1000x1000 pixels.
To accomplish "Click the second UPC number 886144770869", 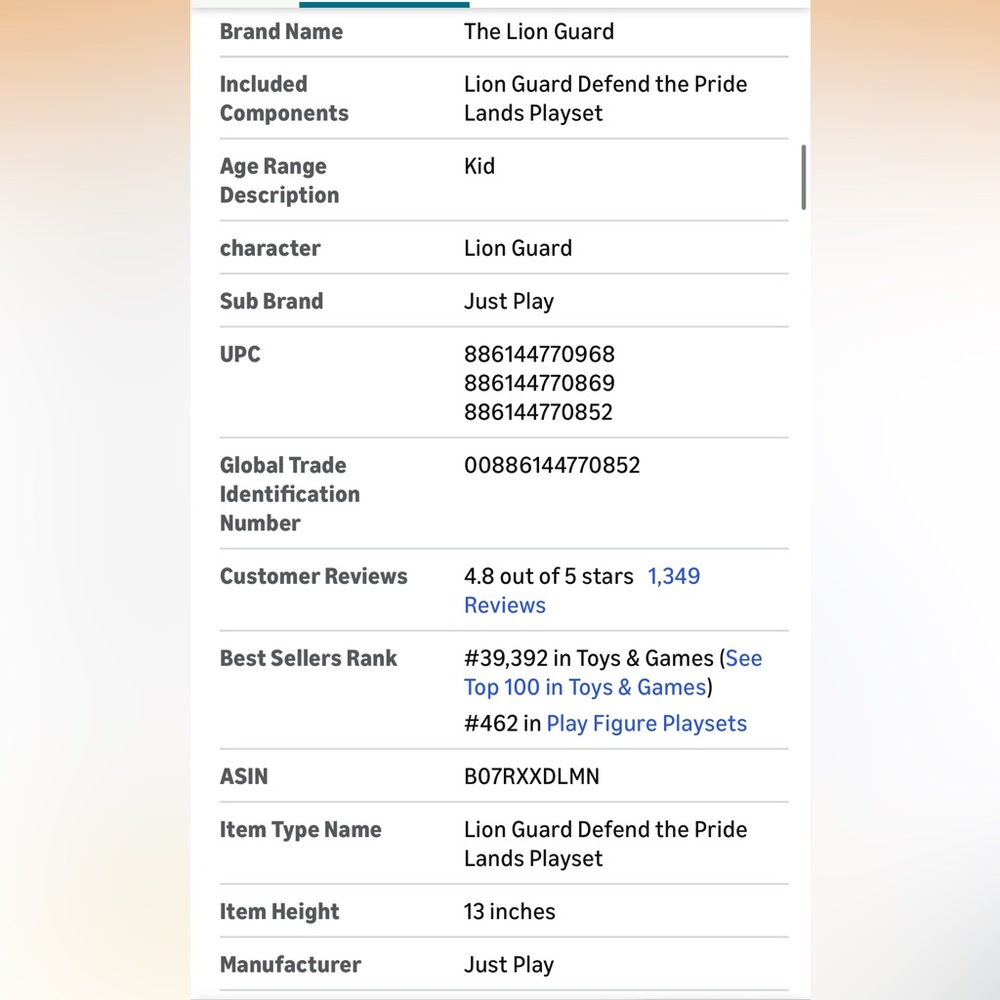I will [x=539, y=384].
